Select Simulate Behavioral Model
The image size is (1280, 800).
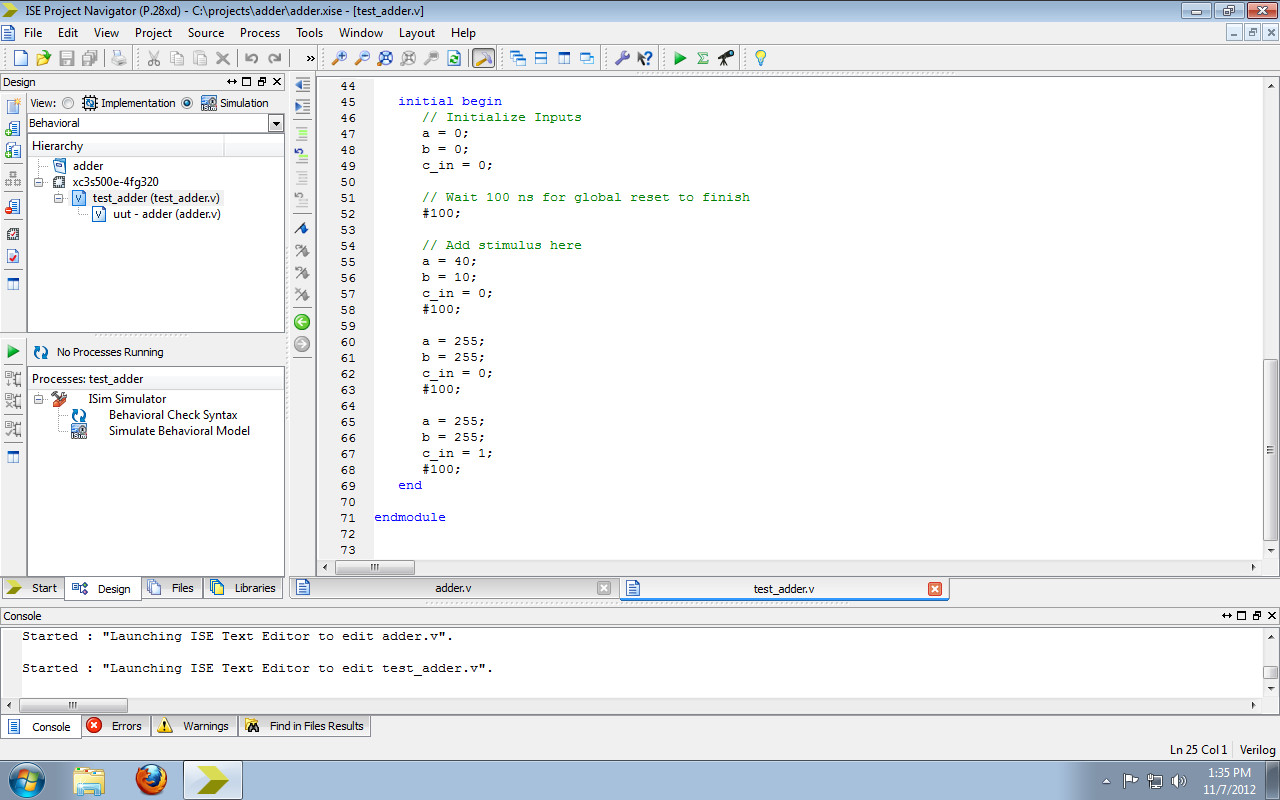179,431
